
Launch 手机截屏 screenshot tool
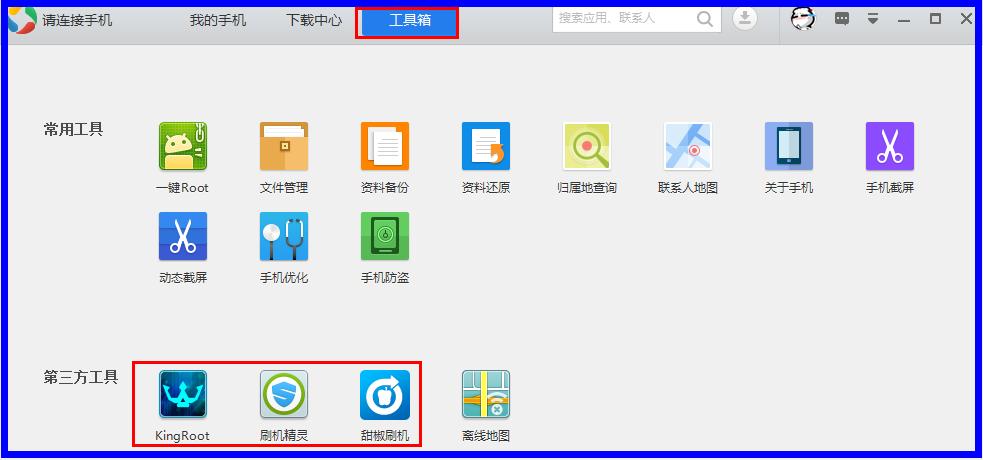pos(890,146)
